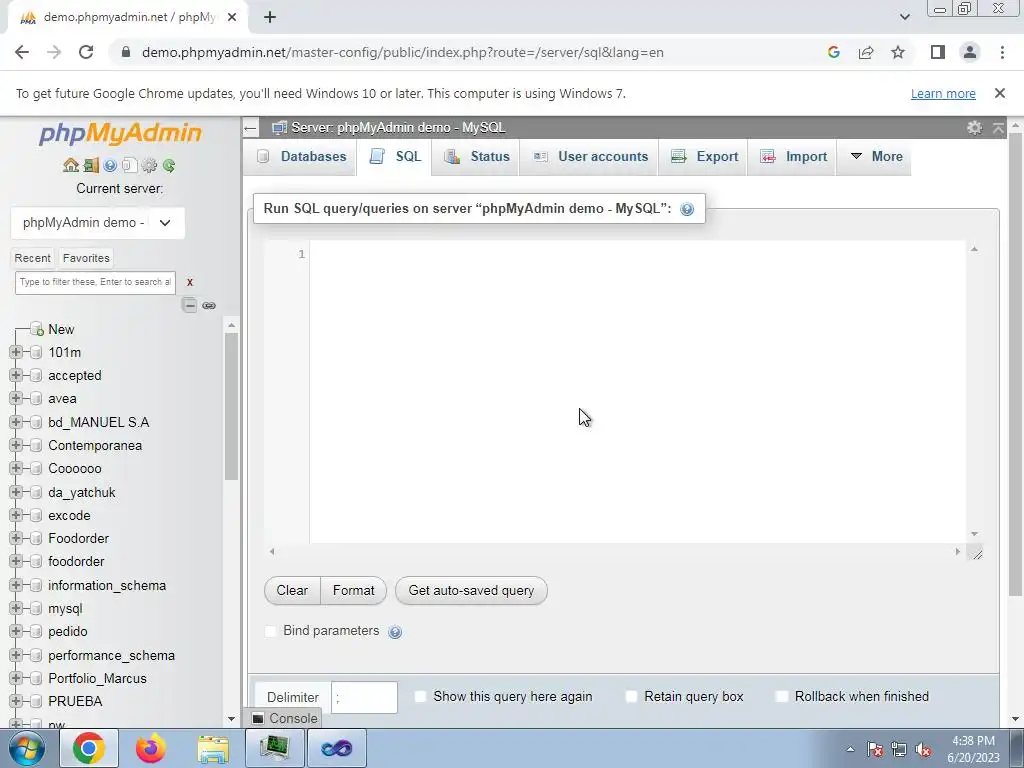Click the Clear button
Screen dimensions: 1024x768
point(292,590)
